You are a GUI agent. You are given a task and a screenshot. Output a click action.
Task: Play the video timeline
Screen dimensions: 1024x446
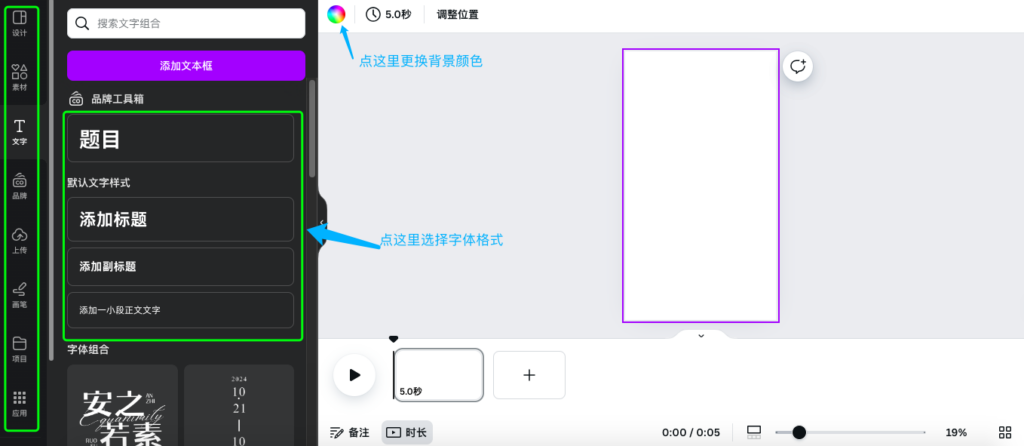coord(355,375)
